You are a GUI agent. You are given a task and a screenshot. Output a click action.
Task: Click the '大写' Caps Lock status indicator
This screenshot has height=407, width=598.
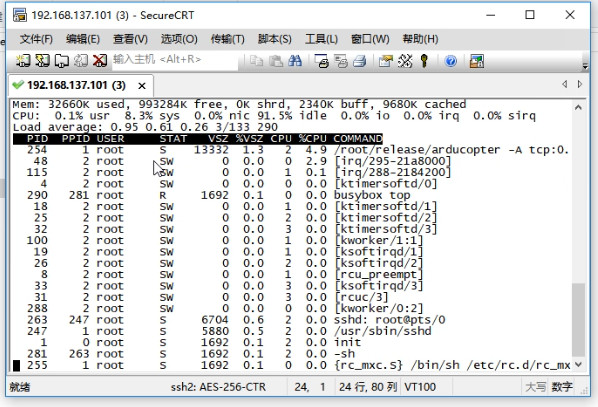click(535, 387)
